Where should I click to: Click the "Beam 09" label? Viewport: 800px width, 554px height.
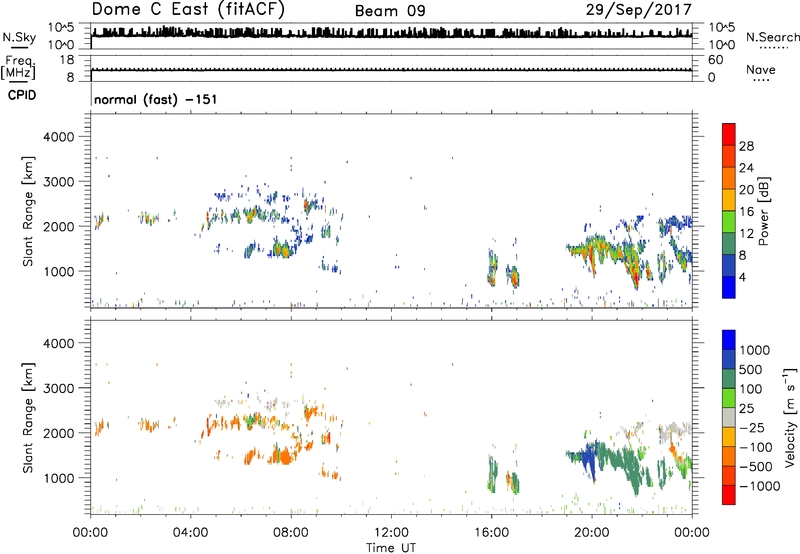click(x=390, y=11)
